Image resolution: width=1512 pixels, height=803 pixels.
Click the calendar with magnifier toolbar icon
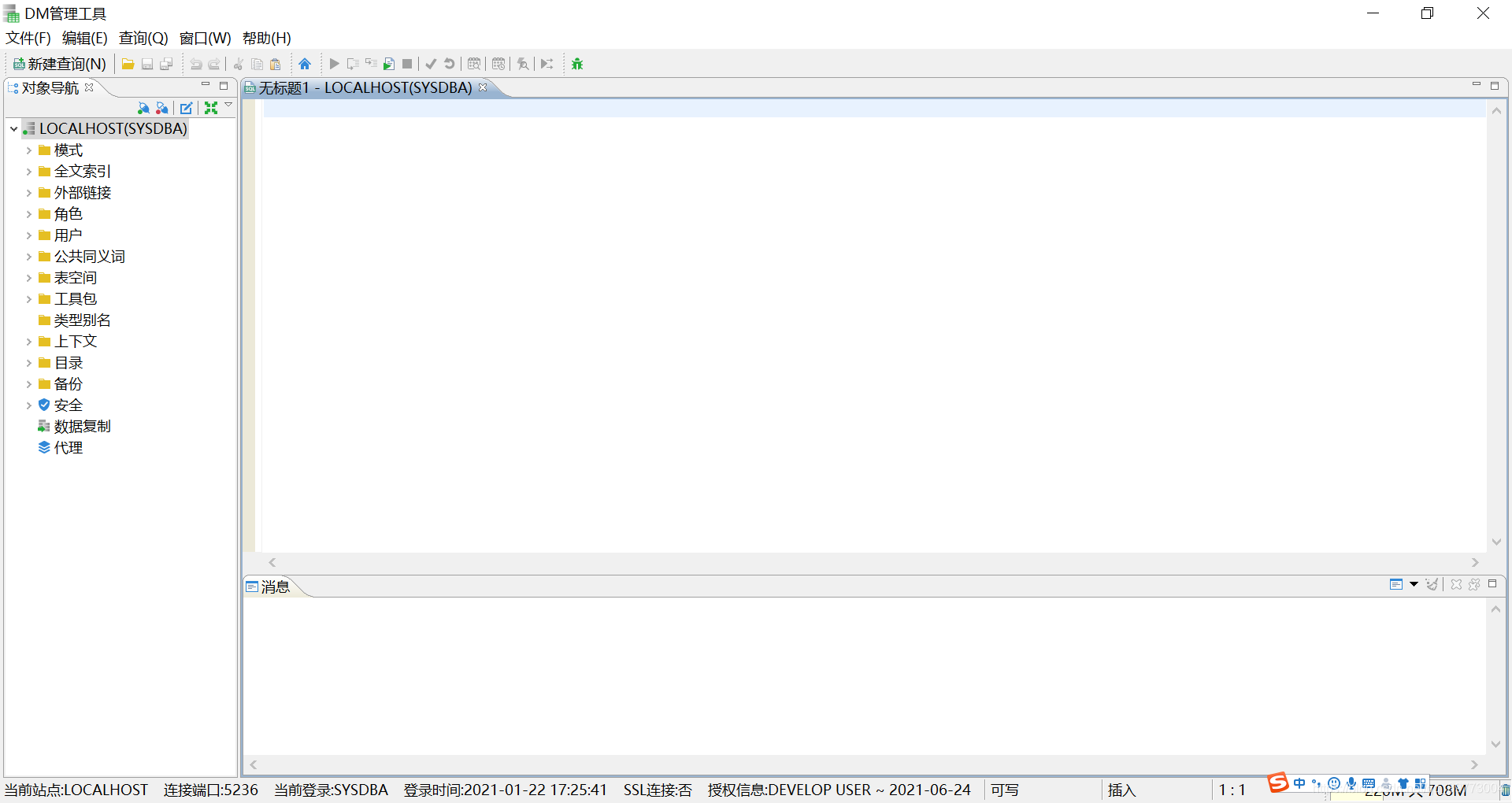click(x=474, y=64)
